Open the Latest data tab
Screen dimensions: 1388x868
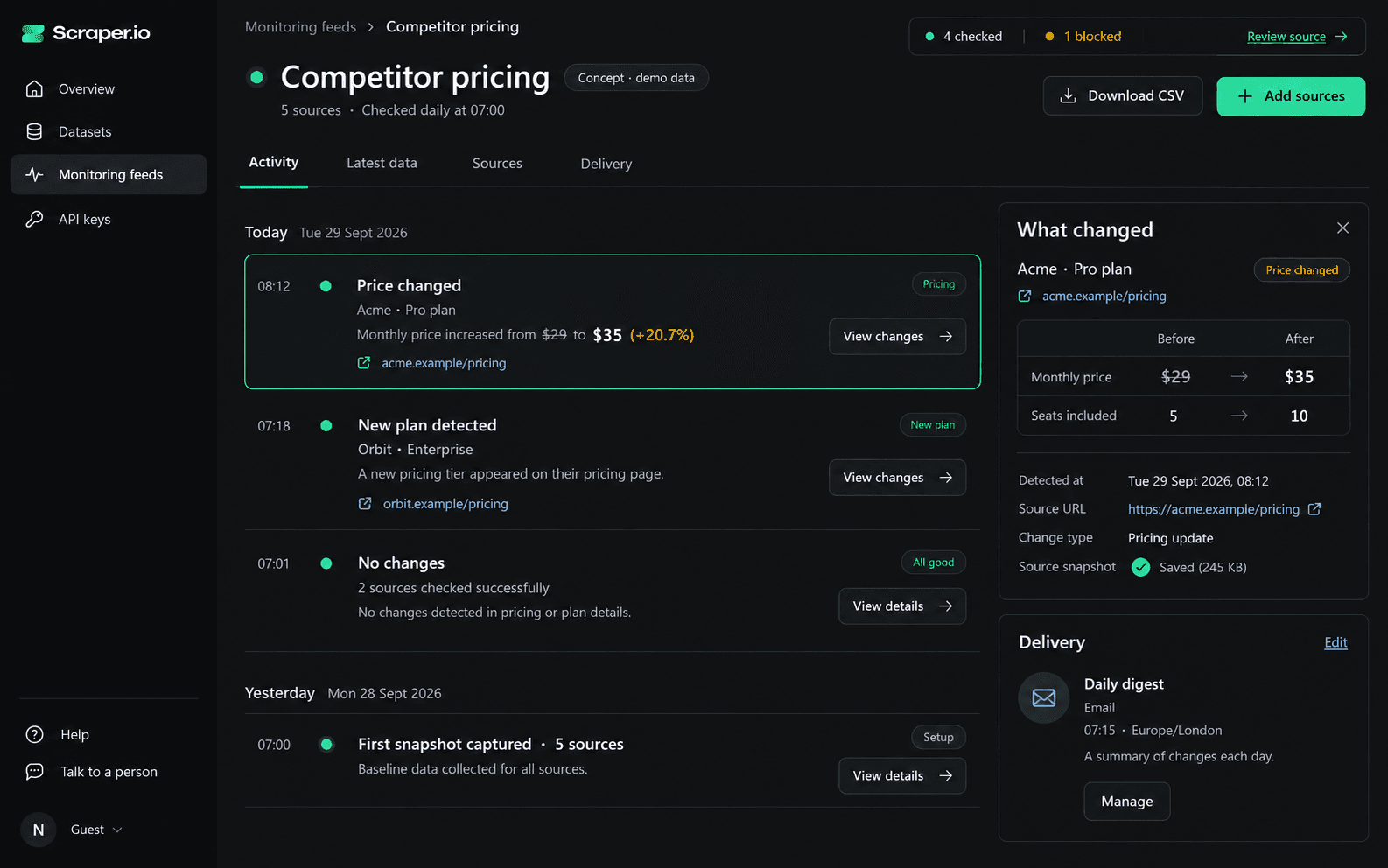coord(382,163)
